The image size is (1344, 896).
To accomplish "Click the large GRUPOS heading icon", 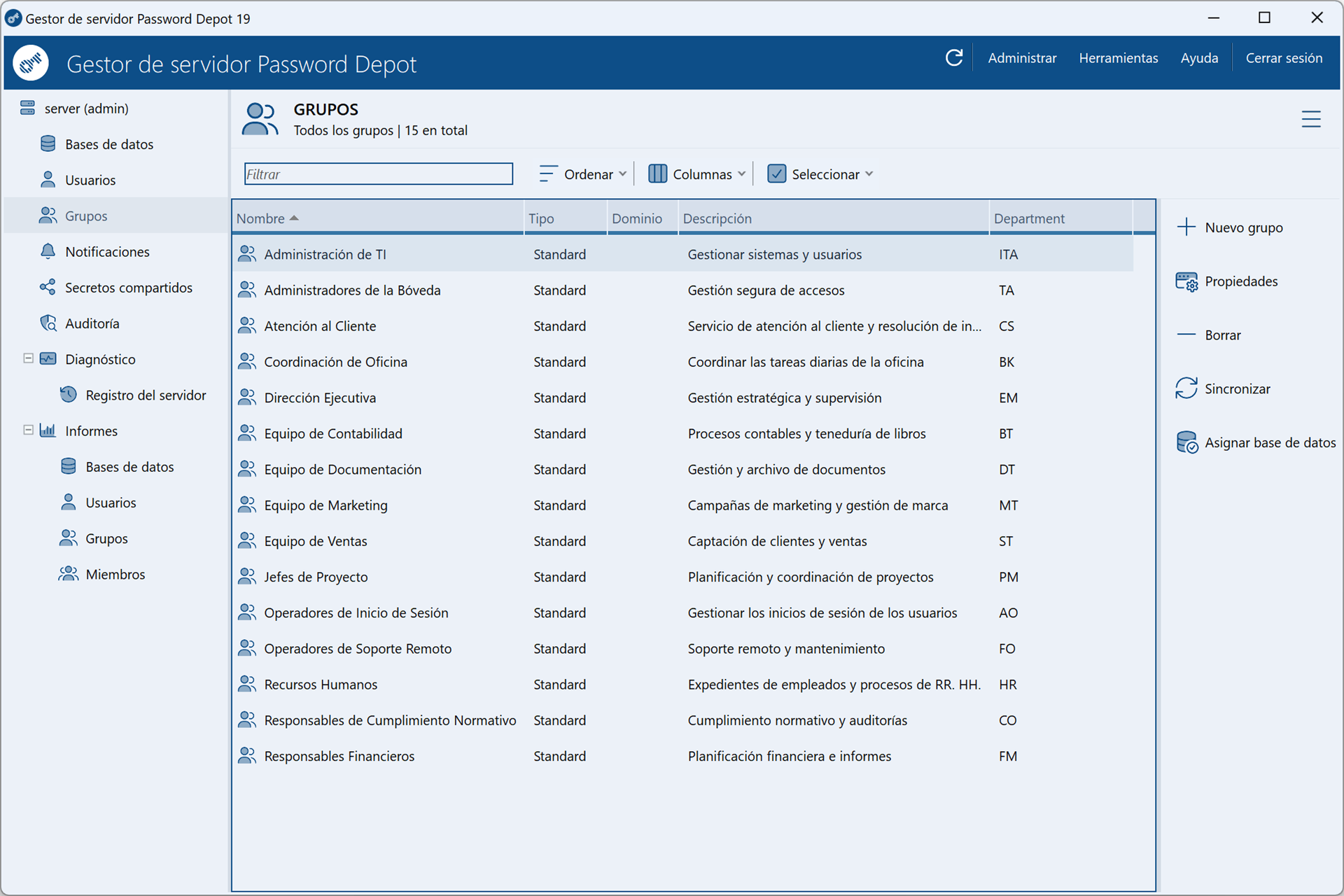I will pos(260,119).
